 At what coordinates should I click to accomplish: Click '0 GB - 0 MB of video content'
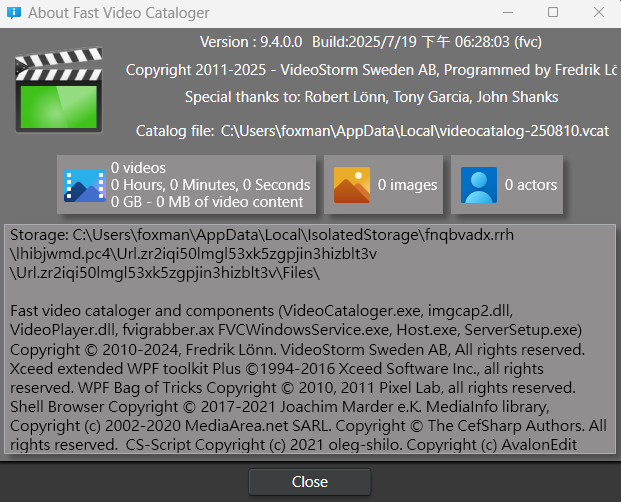207,202
